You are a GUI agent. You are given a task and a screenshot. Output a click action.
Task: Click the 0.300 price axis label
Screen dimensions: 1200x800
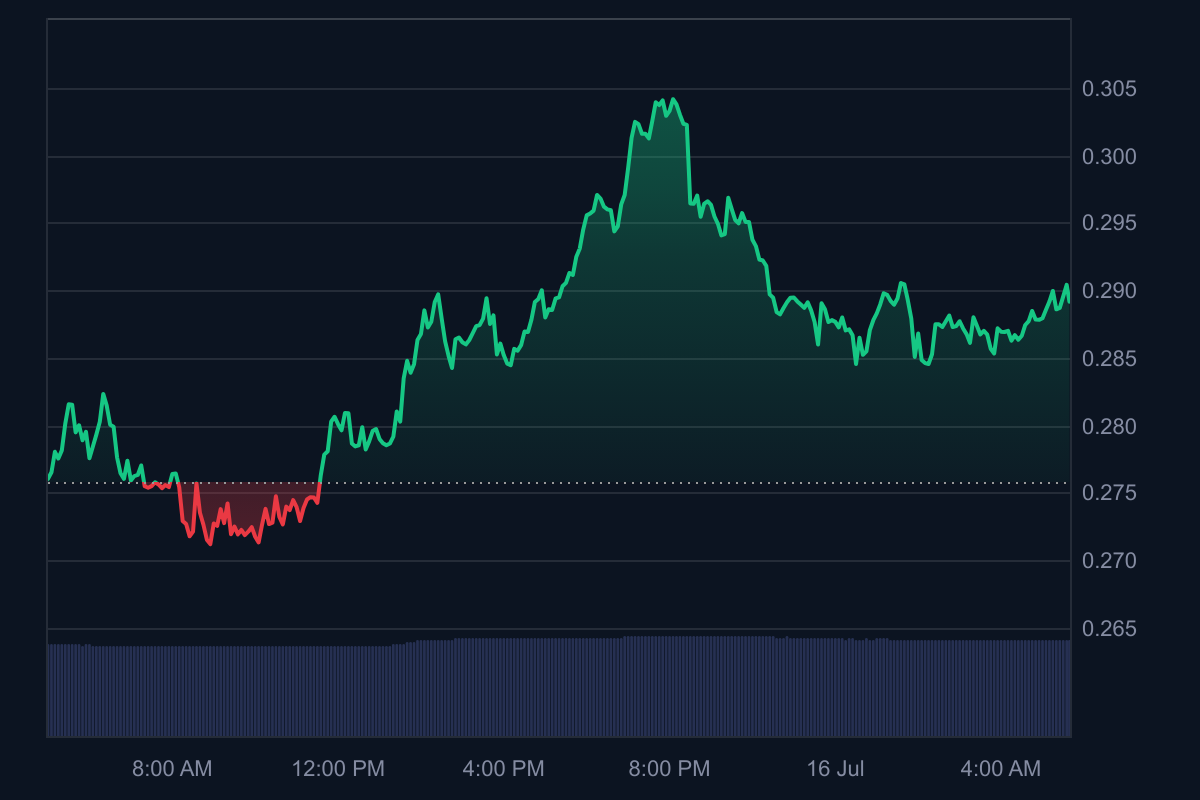pos(1109,157)
